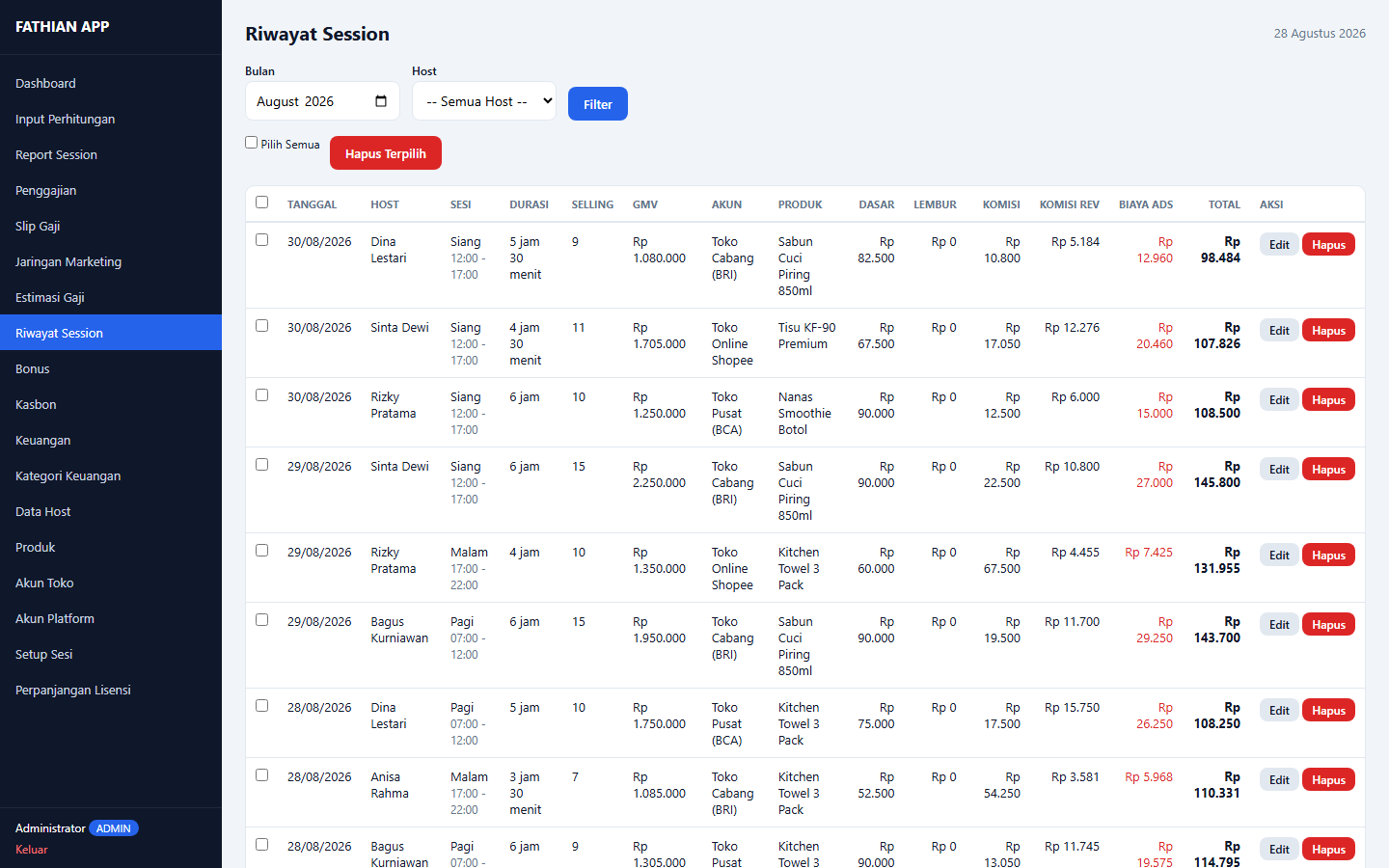The width and height of the screenshot is (1389, 868).
Task: Delete the 29/08/2026 Rizky Pratama session
Action: coord(1328,556)
